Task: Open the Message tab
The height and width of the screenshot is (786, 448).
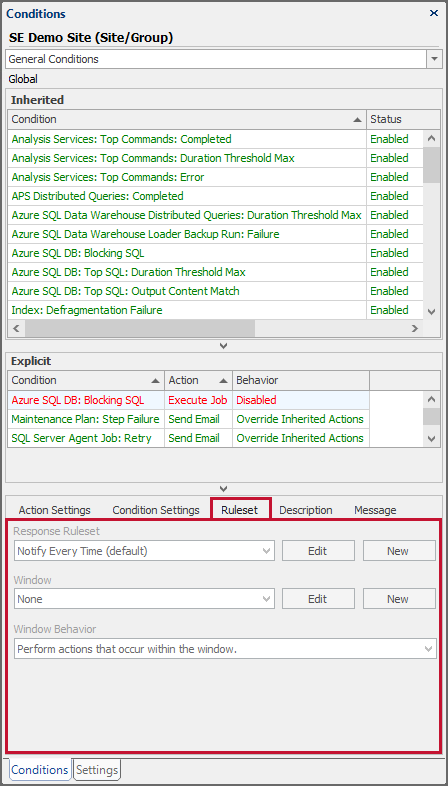Action: (x=375, y=510)
